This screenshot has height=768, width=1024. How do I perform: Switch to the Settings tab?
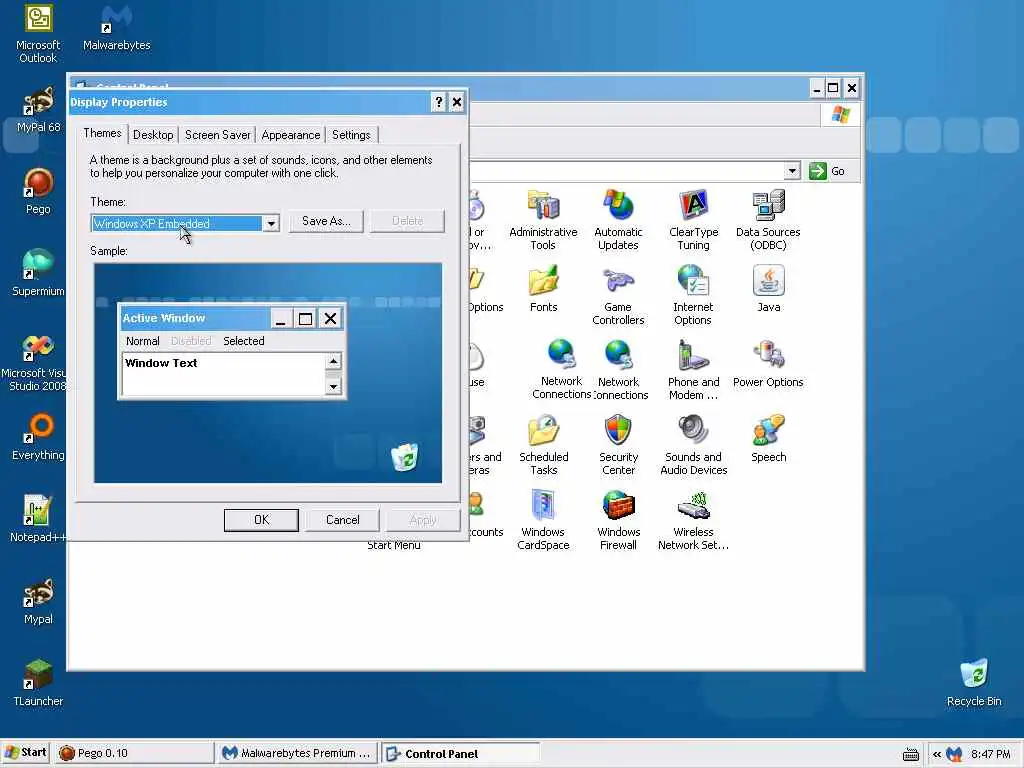[x=351, y=135]
